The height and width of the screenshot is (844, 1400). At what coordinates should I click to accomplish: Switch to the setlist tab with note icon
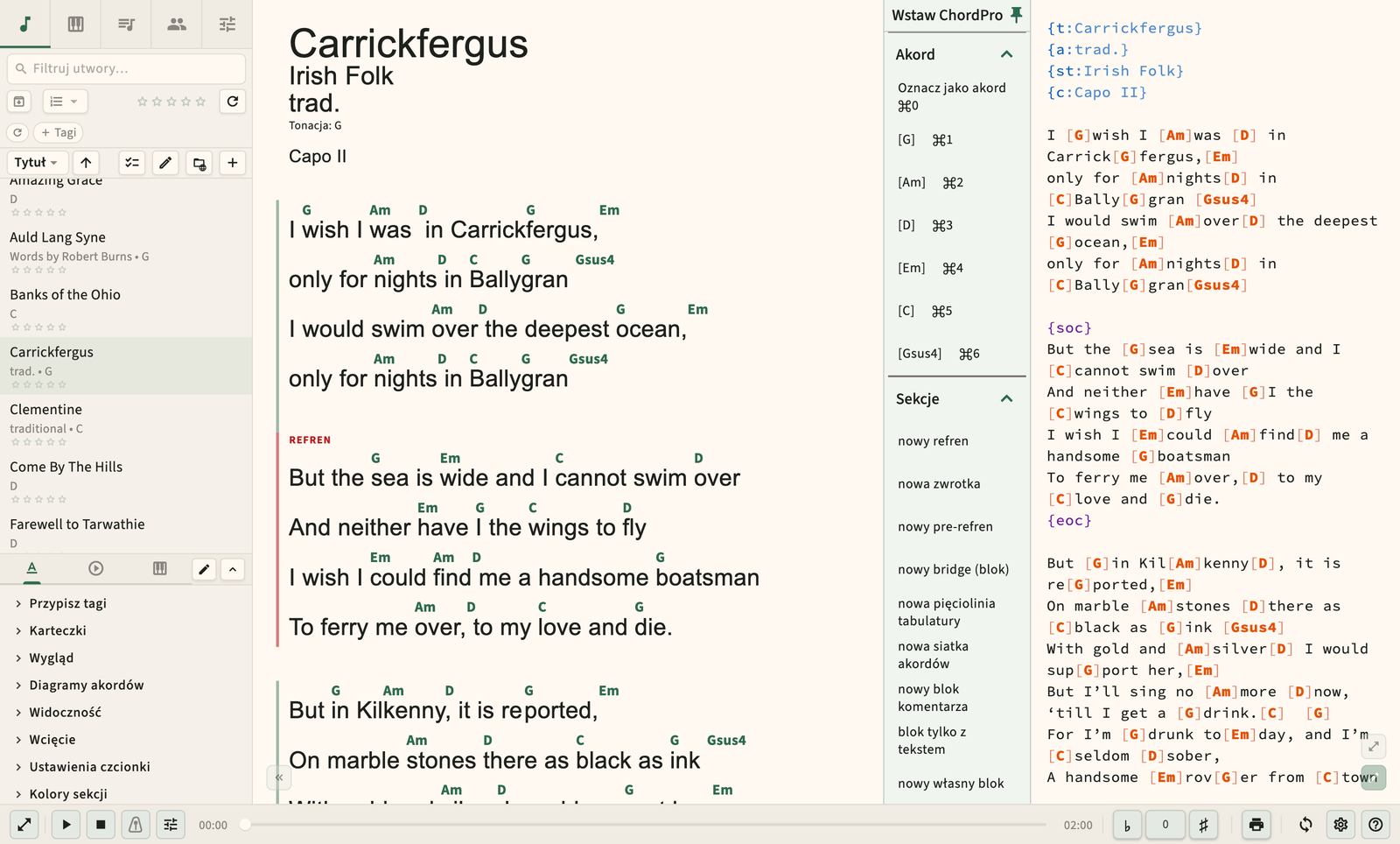pyautogui.click(x=126, y=24)
